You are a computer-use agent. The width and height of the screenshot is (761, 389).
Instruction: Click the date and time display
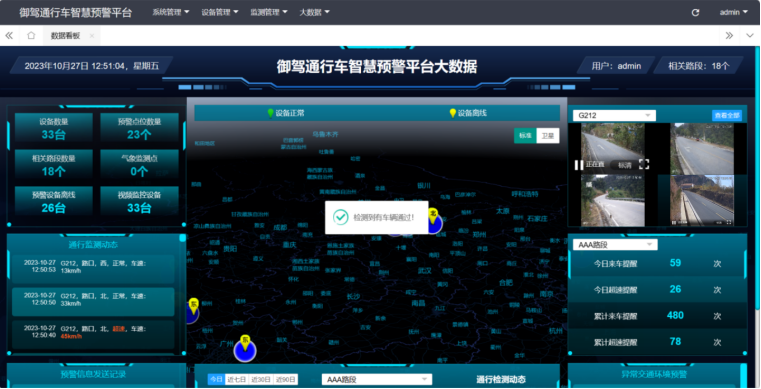92,66
